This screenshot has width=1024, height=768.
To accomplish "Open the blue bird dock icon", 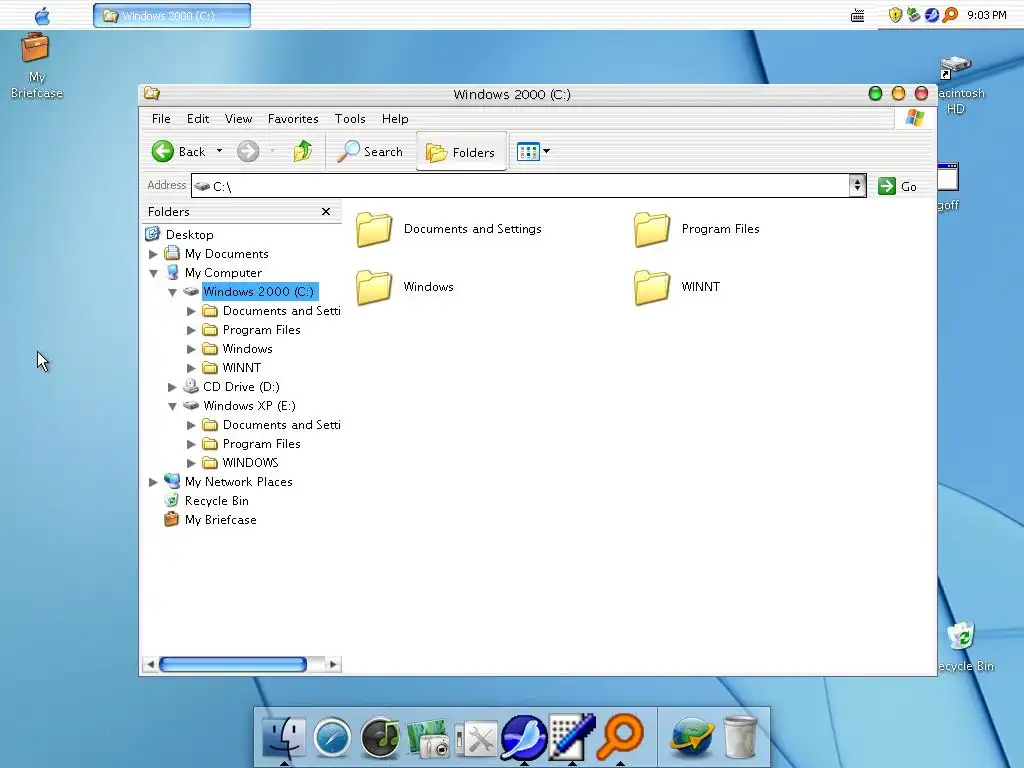I will (524, 737).
